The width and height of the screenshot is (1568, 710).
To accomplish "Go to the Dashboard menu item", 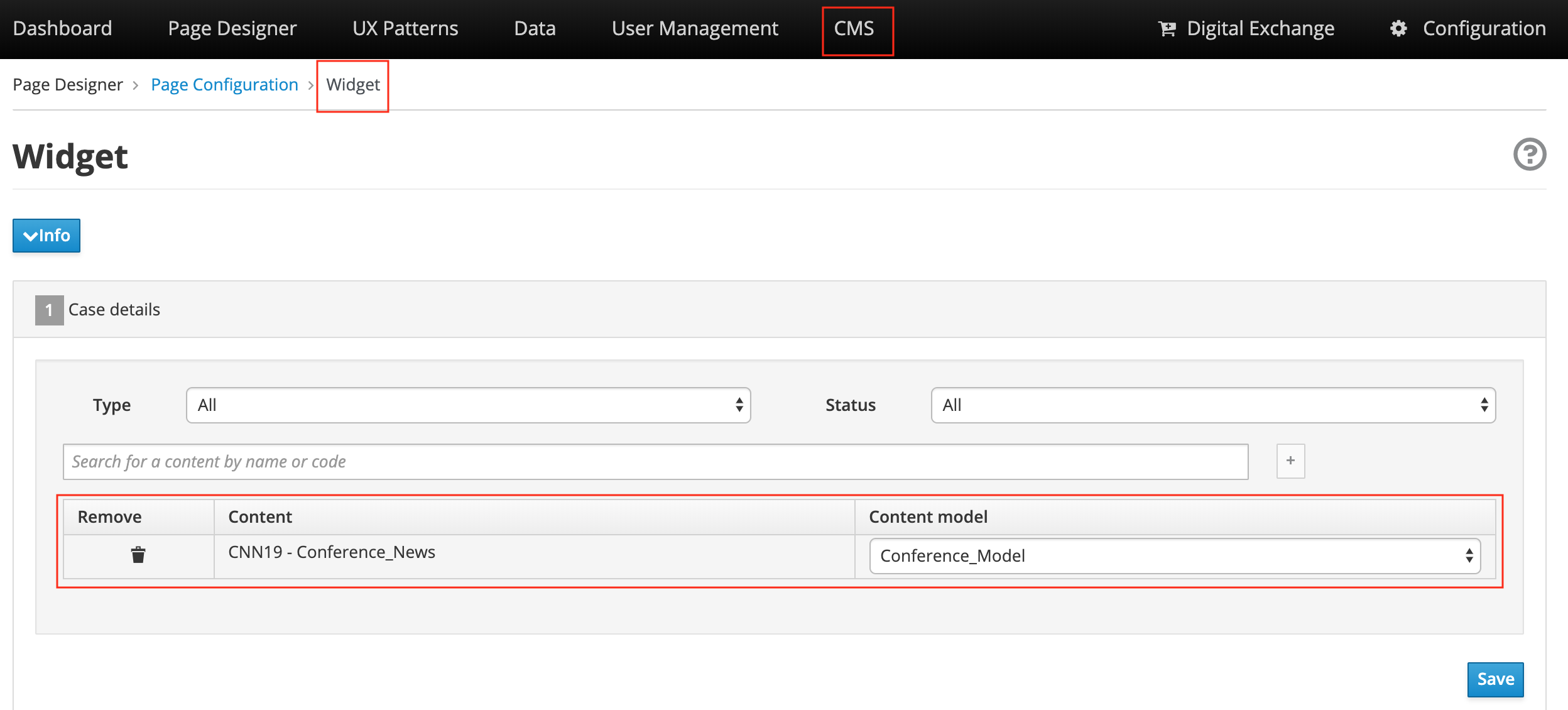I will 62,29.
